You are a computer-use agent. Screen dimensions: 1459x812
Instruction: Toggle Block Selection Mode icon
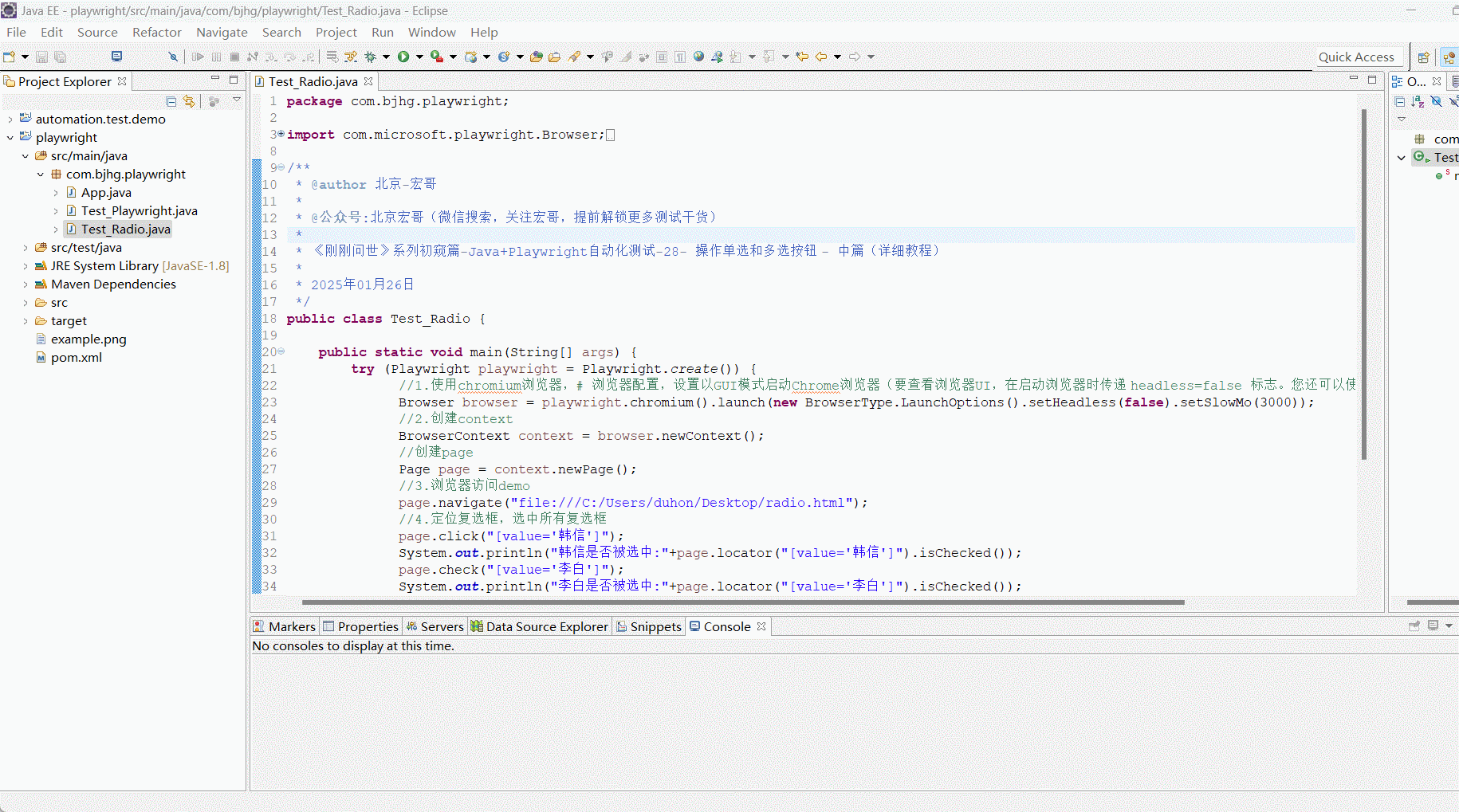[662, 57]
